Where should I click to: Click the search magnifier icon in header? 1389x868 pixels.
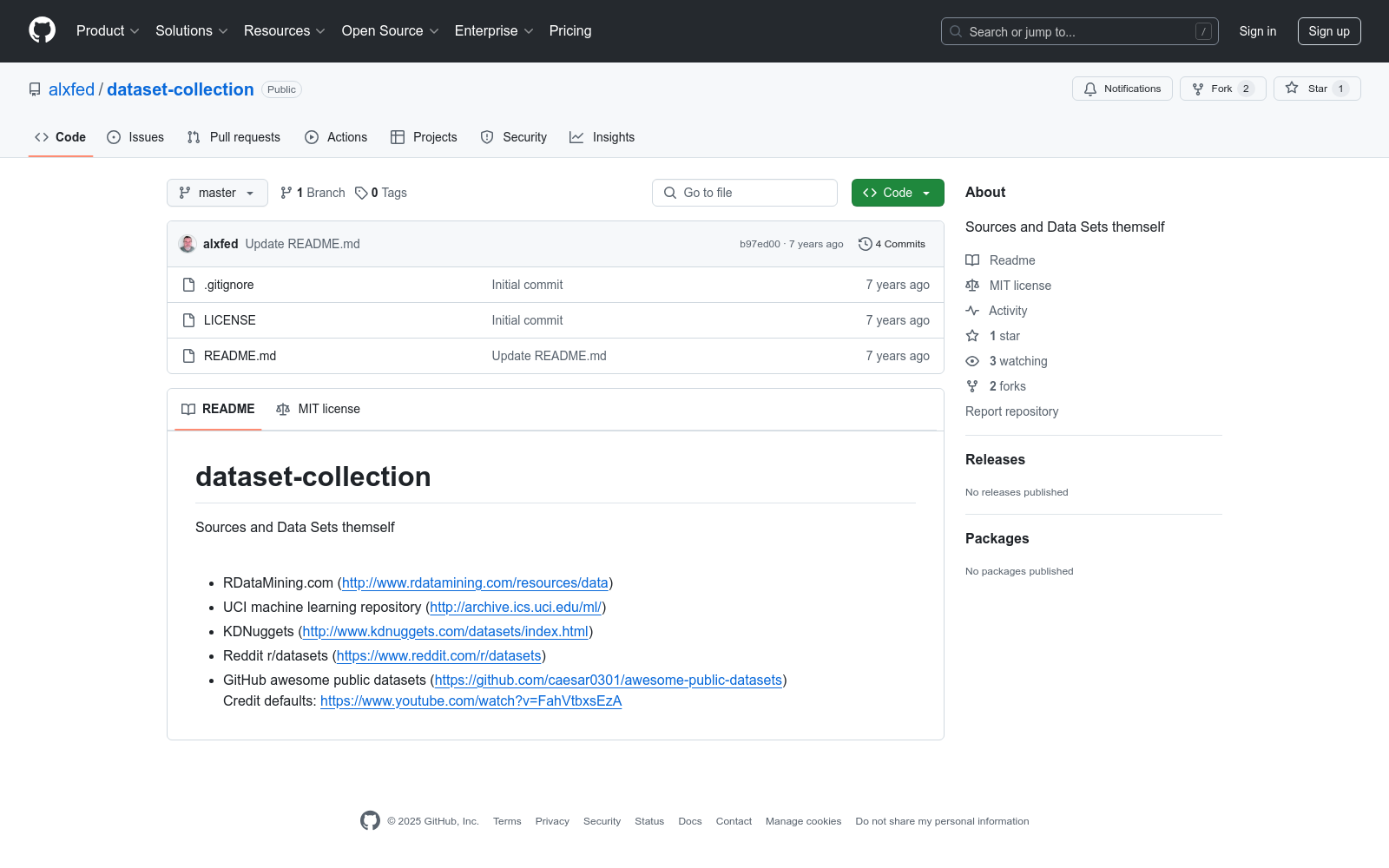tap(956, 31)
